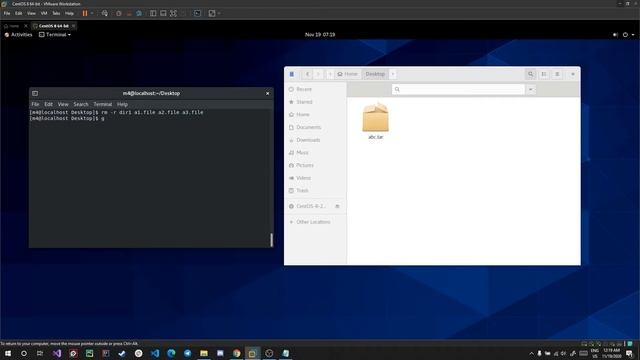This screenshot has height=360, width=640.
Task: Open the search filter dropdown in Files
Action: click(x=531, y=89)
